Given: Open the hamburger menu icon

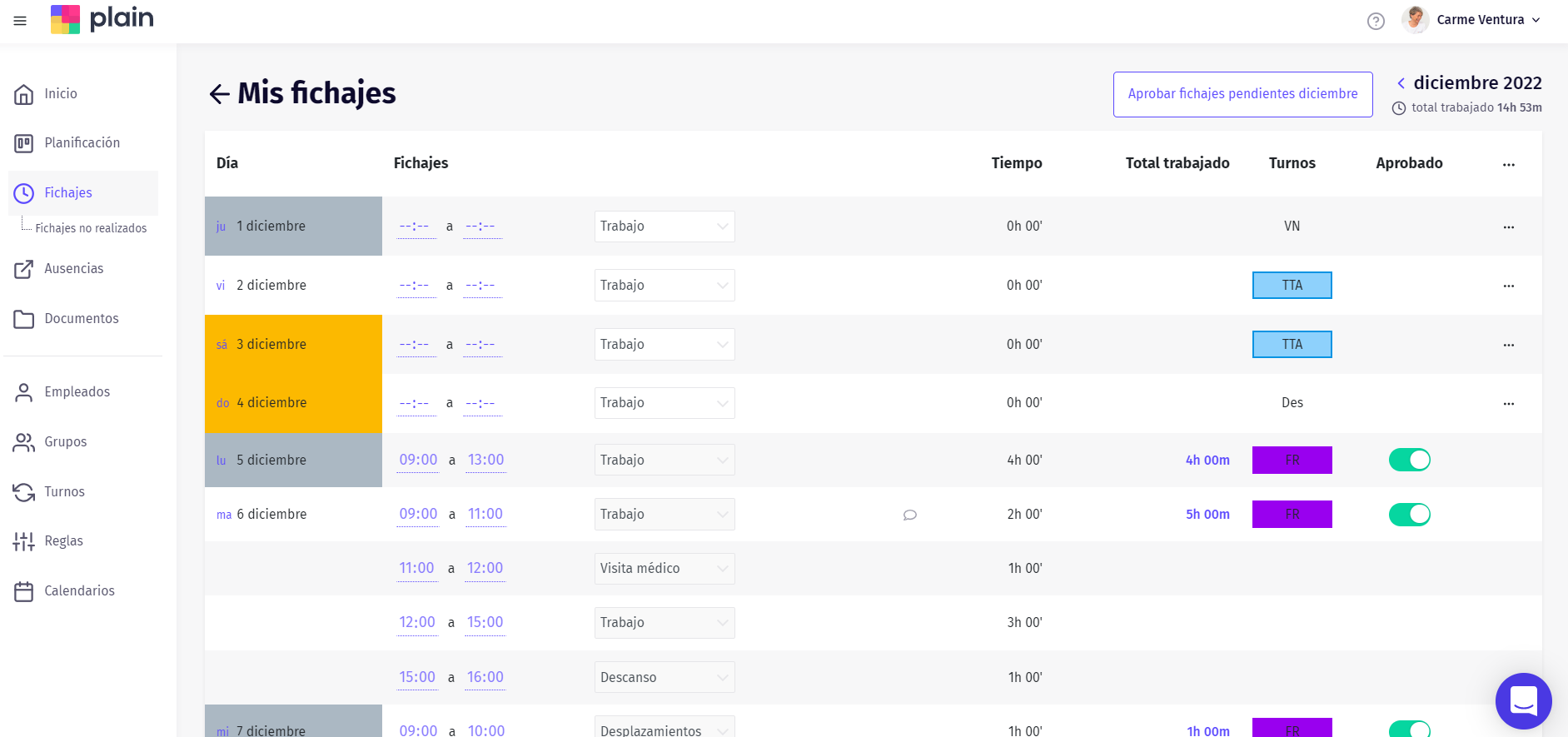Looking at the screenshot, I should point(20,21).
